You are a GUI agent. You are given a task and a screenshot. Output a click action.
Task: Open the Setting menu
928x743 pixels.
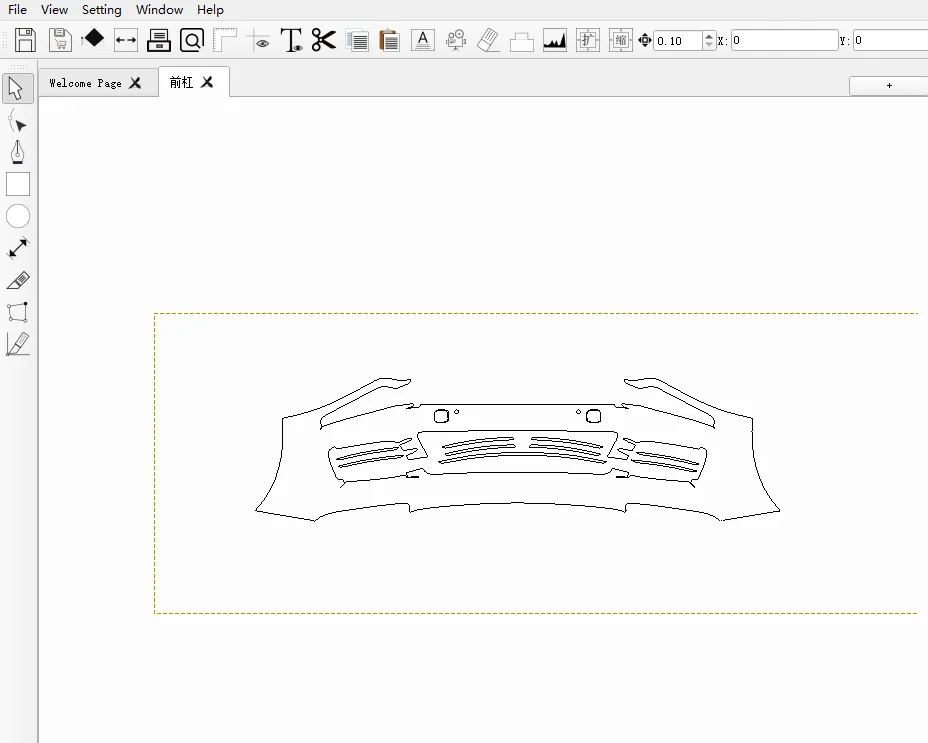101,10
